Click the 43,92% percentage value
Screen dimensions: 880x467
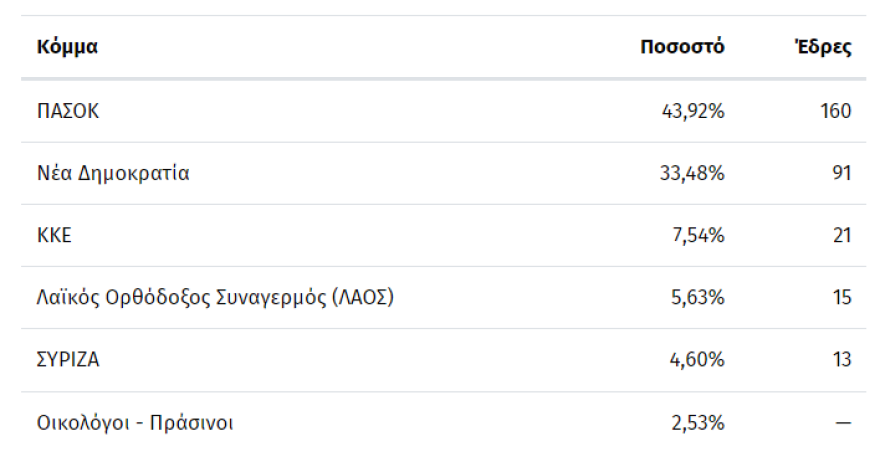(691, 111)
